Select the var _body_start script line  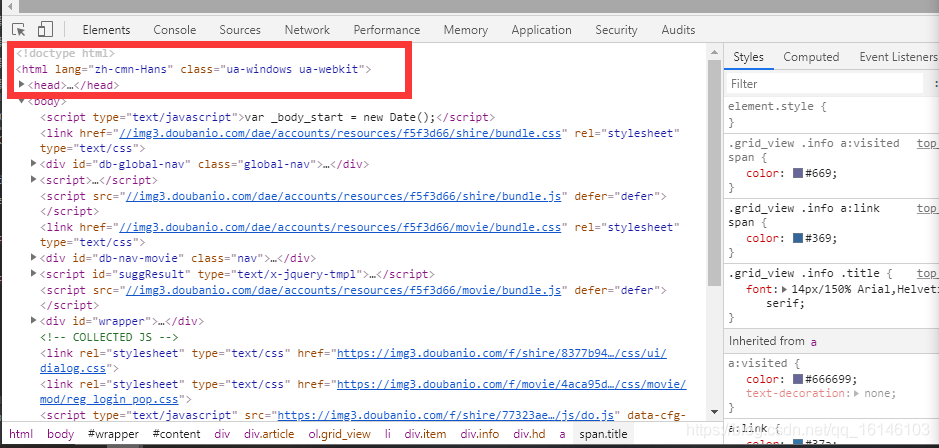tap(267, 117)
